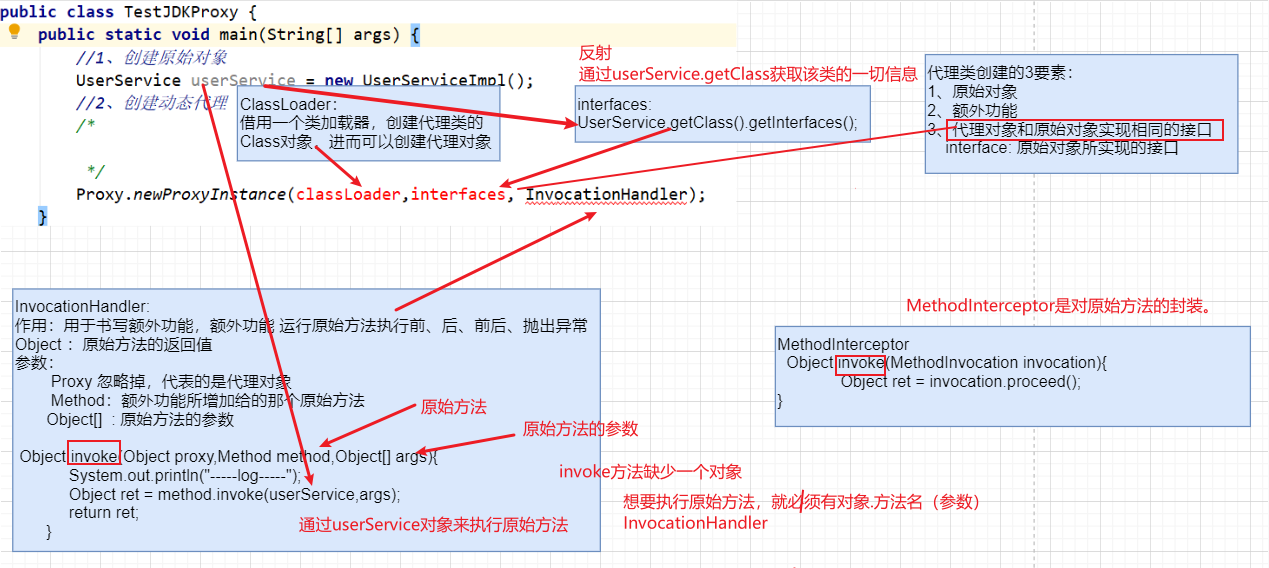Click '(MethodInvocation invocation){' signature text

996,362
